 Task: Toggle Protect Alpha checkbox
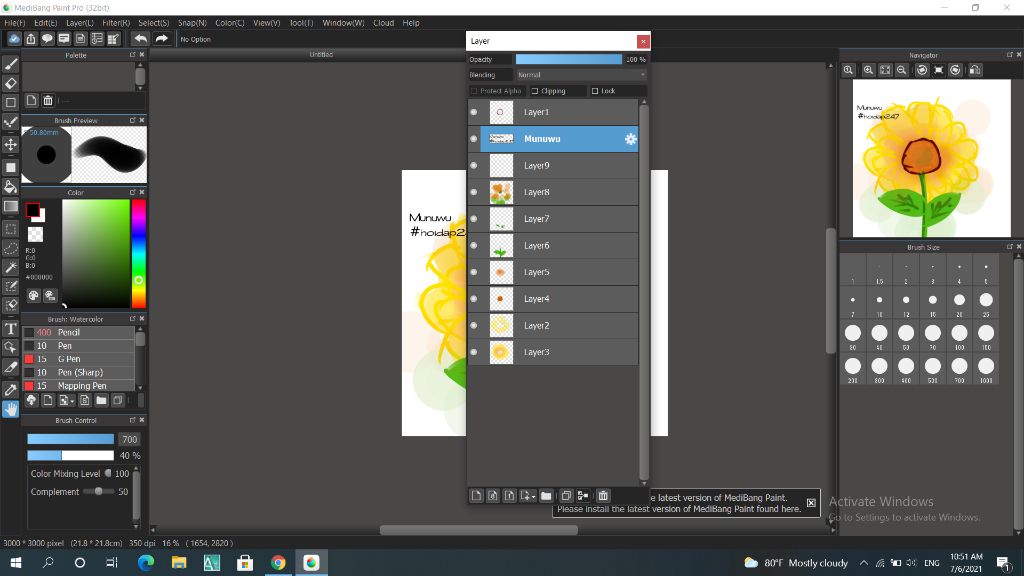475,91
